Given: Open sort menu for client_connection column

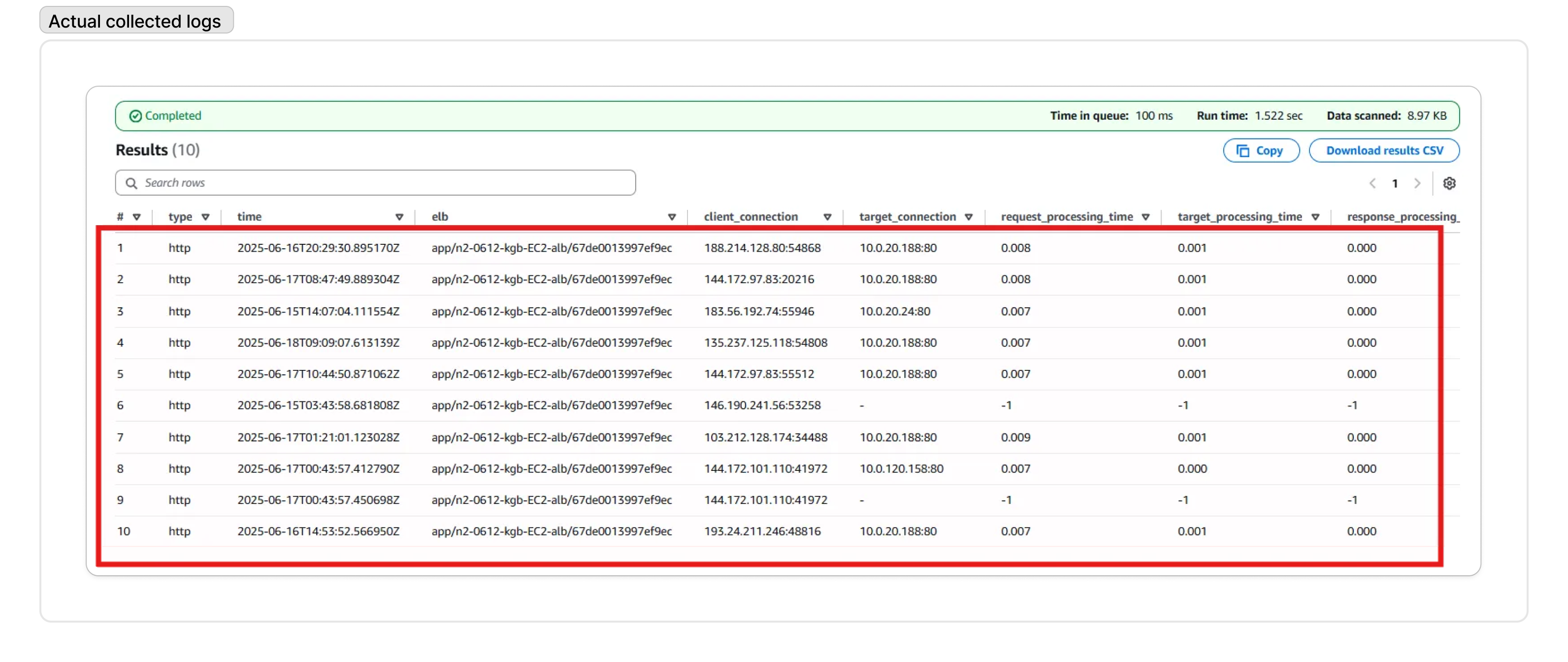Looking at the screenshot, I should click(x=827, y=217).
